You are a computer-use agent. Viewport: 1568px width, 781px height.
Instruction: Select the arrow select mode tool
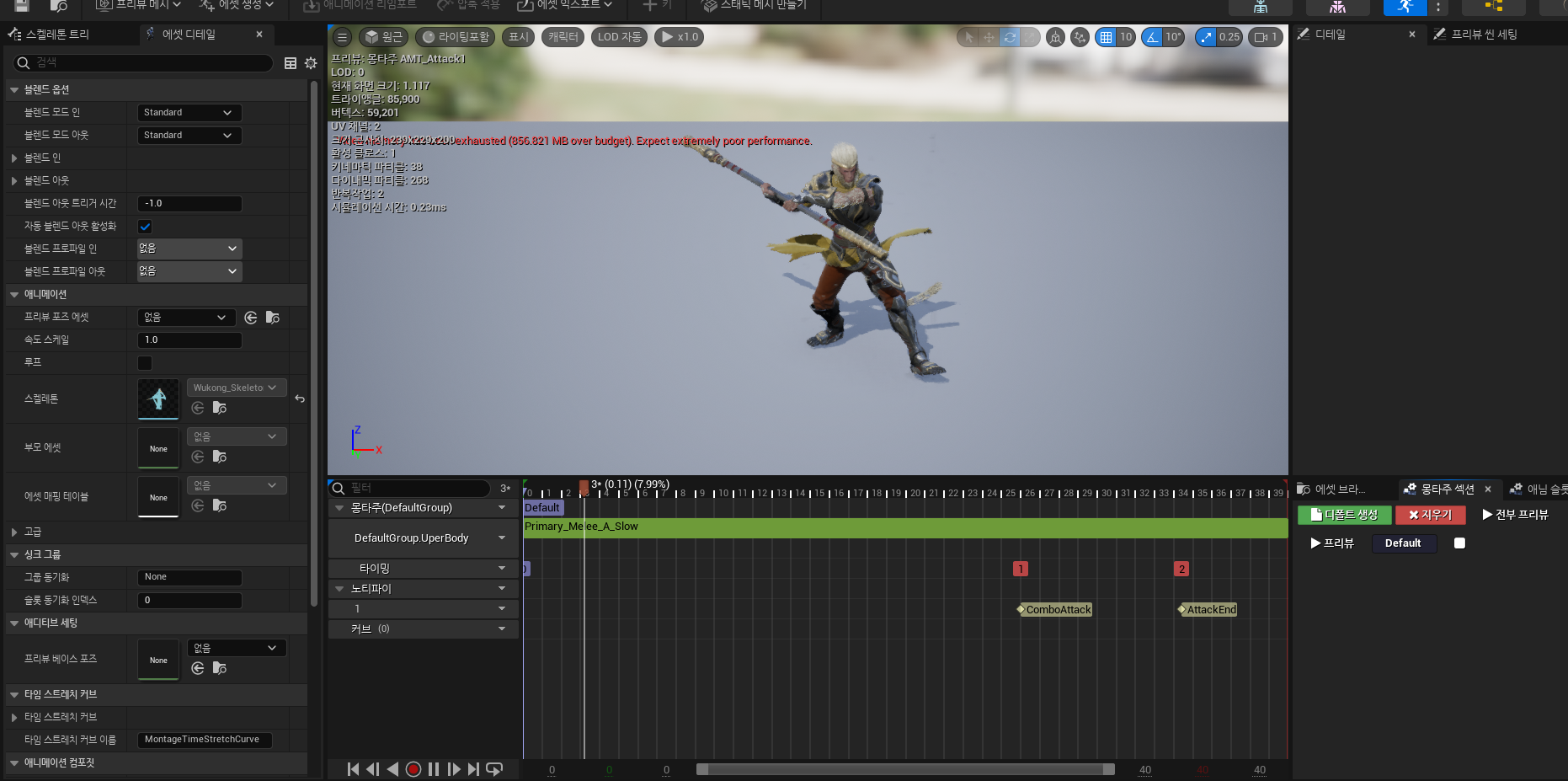pos(968,37)
